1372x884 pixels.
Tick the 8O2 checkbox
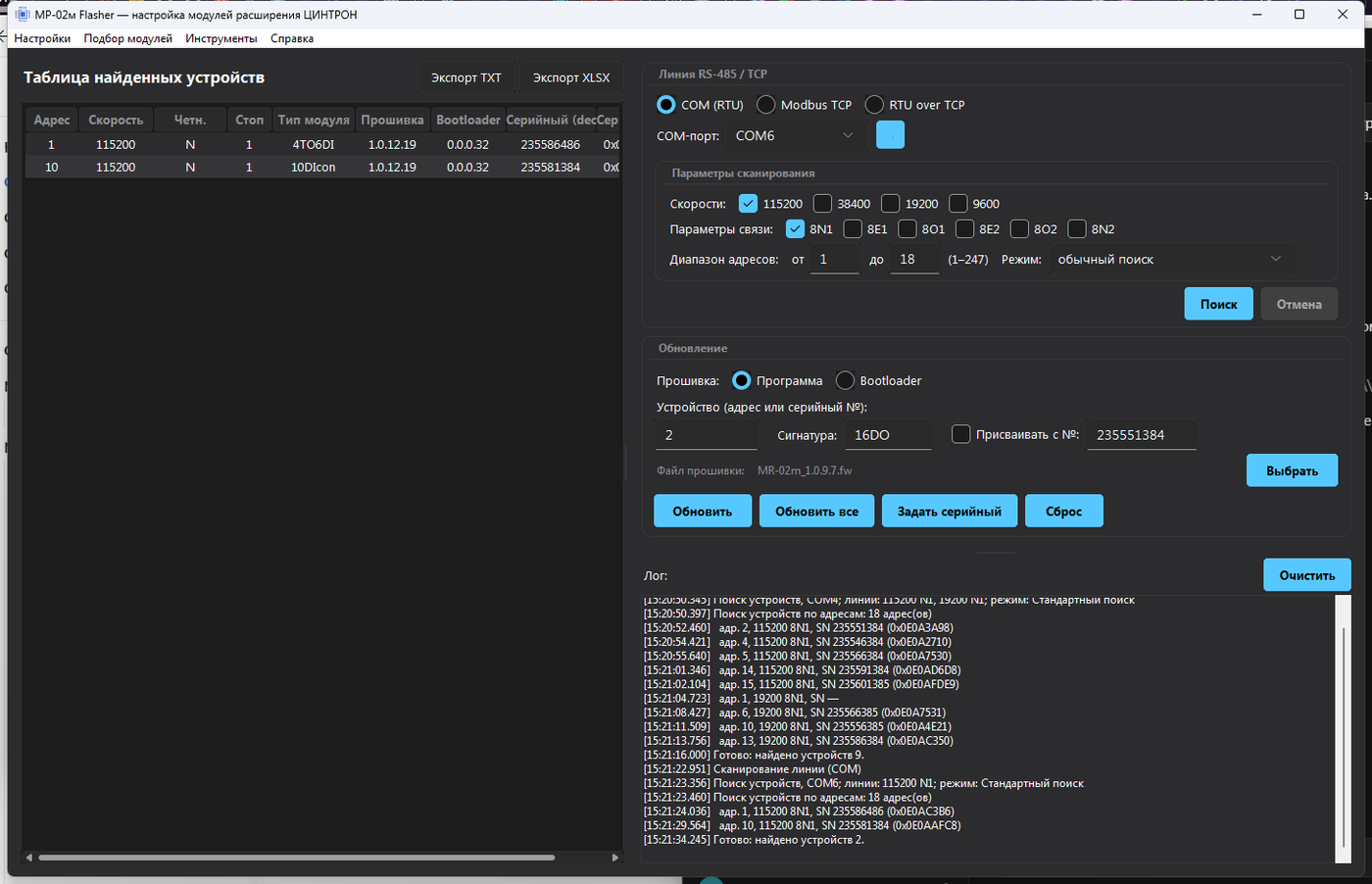coord(1019,229)
